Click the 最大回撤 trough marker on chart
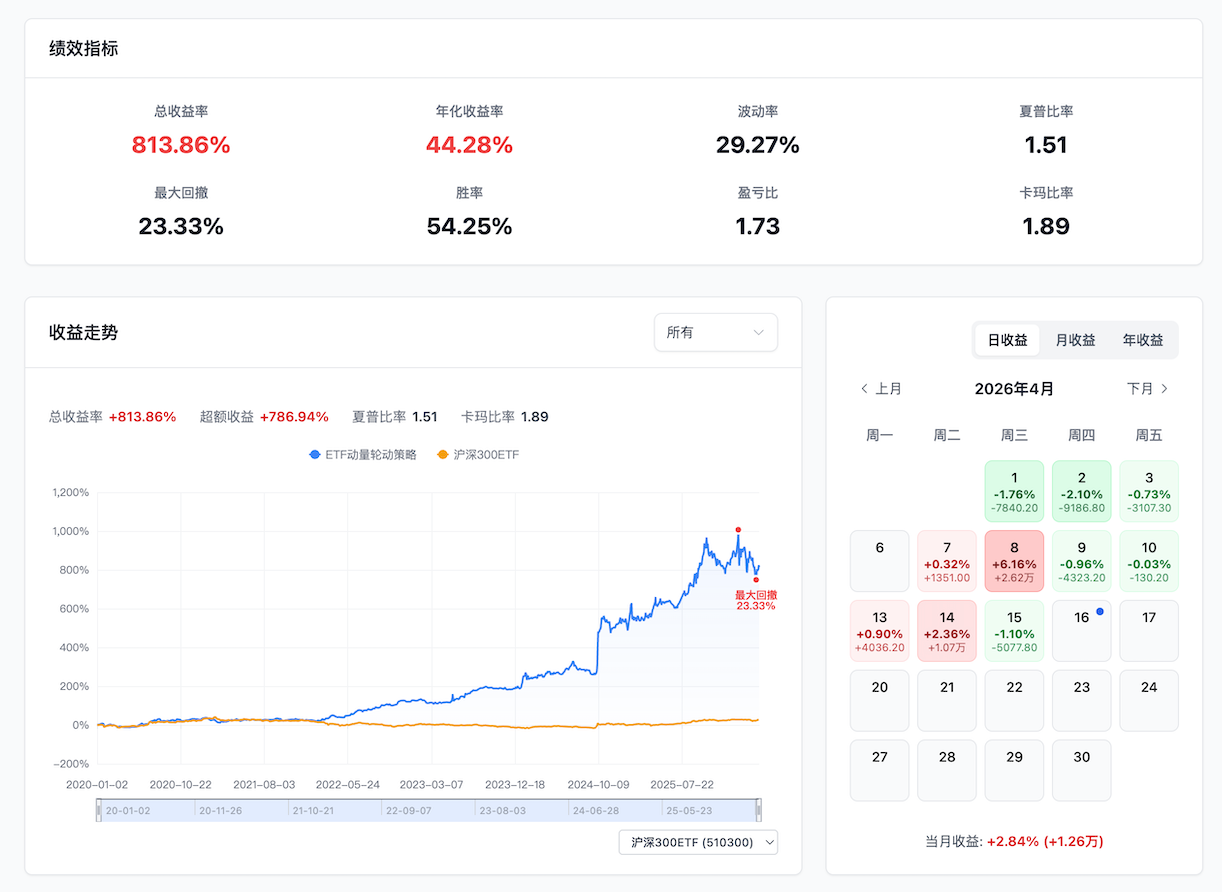Image resolution: width=1222 pixels, height=892 pixels. (756, 579)
